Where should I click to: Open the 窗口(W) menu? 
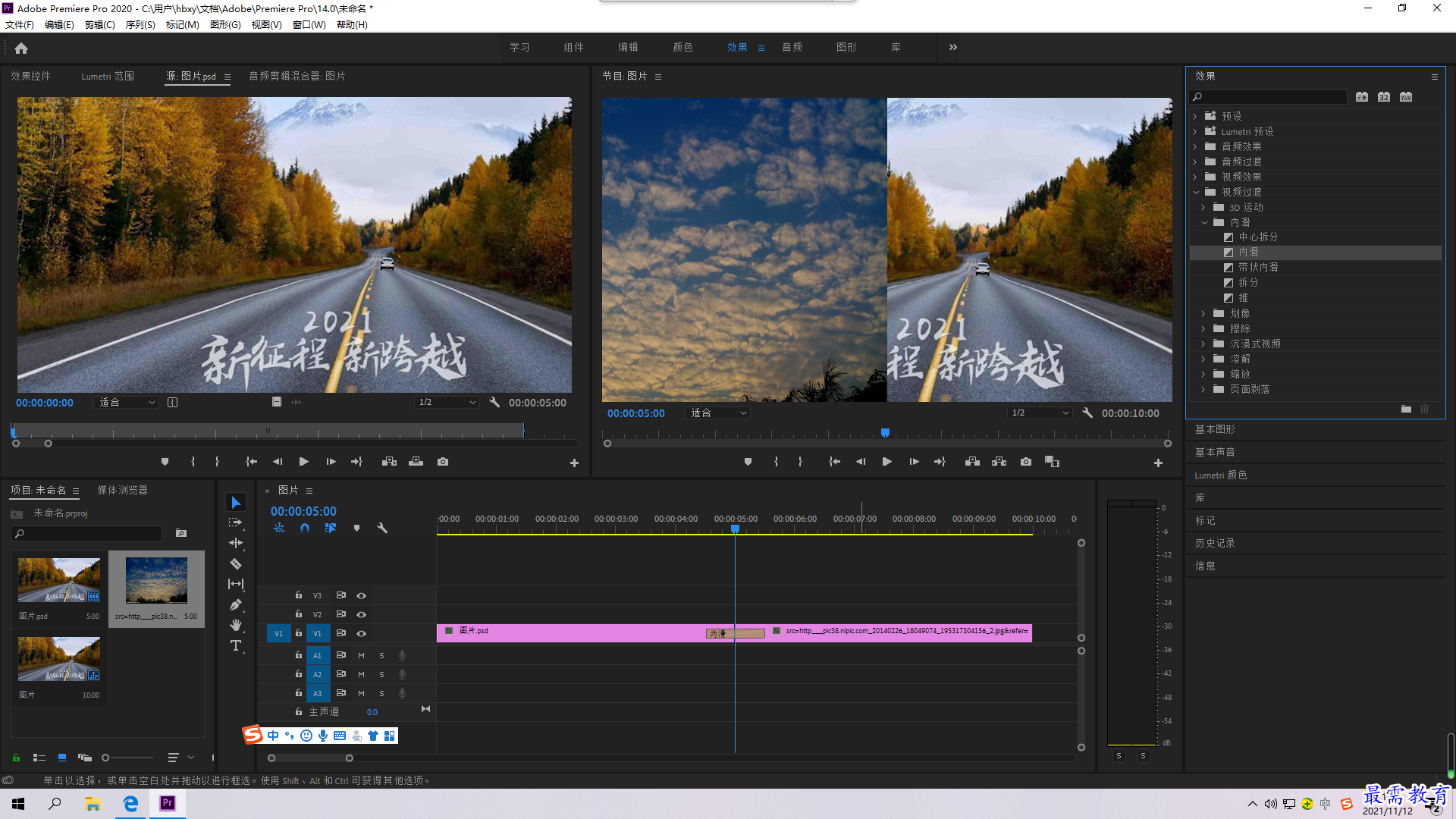point(309,25)
